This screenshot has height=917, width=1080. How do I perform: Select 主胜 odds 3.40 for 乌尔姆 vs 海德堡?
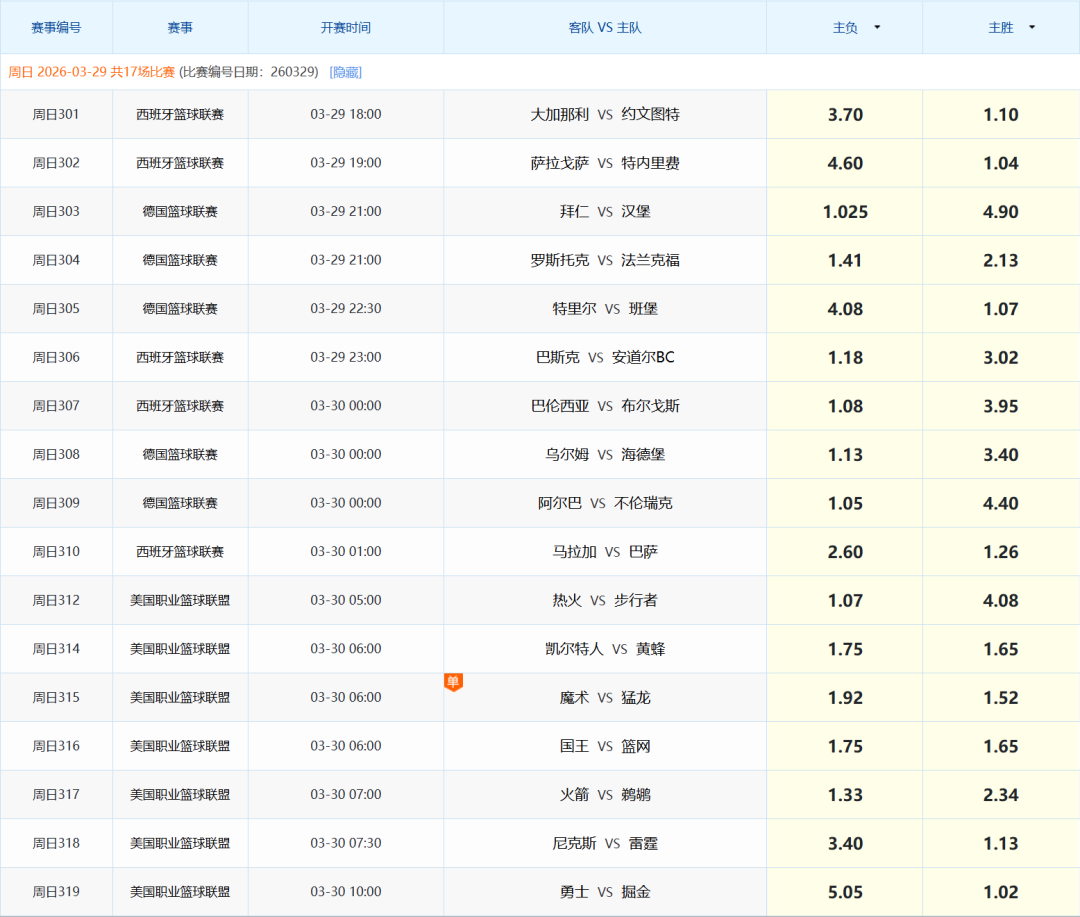tap(1001, 455)
